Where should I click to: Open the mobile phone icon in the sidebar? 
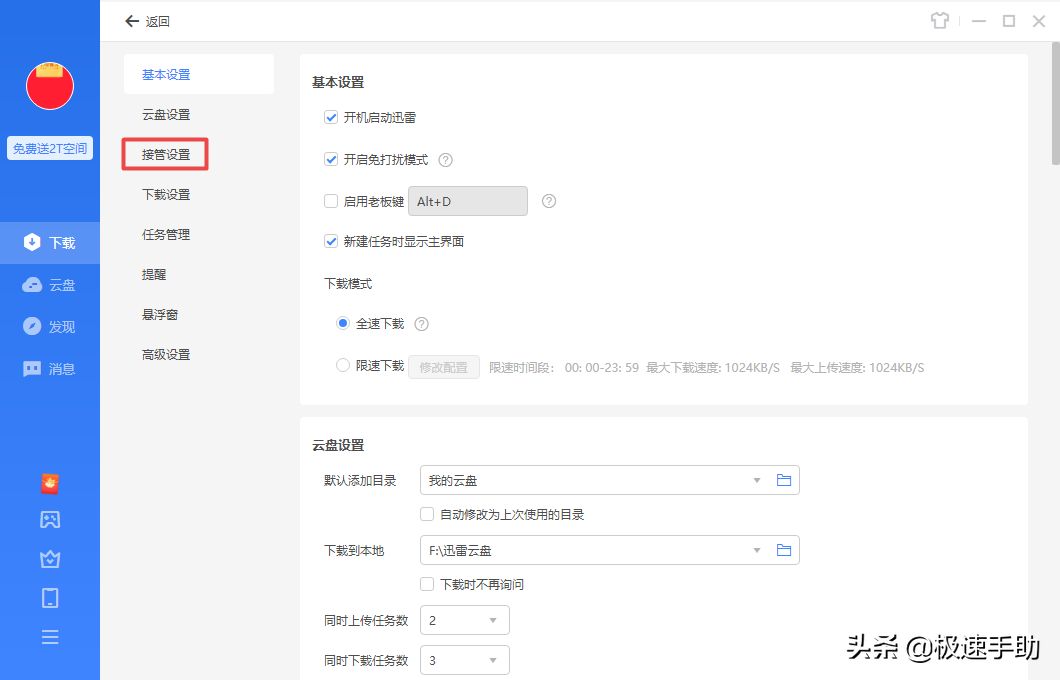tap(50, 597)
